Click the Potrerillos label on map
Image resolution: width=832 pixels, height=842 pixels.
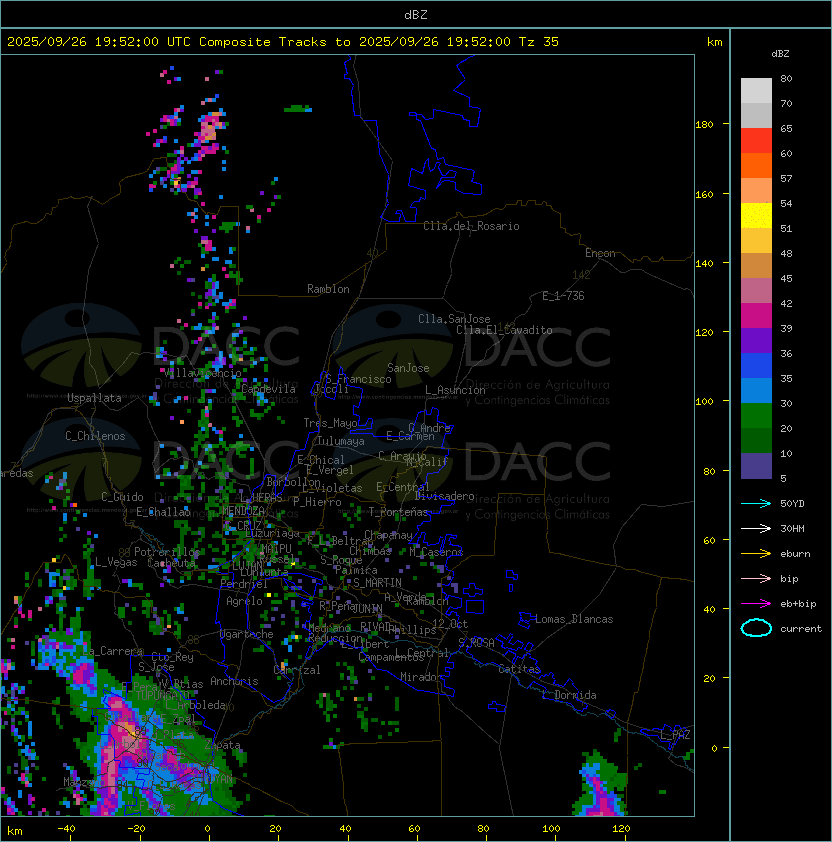(x=167, y=552)
